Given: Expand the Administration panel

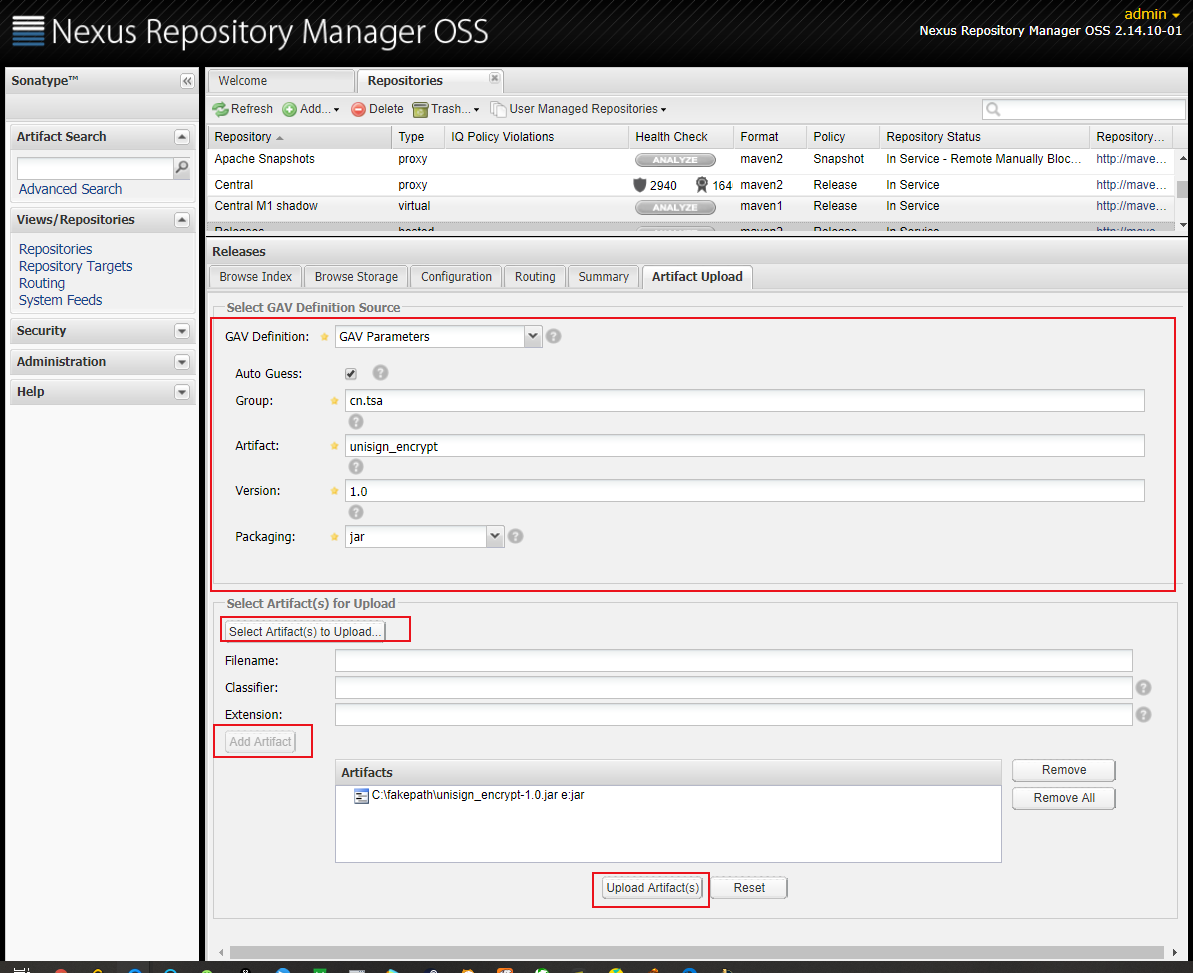Looking at the screenshot, I should pos(182,362).
